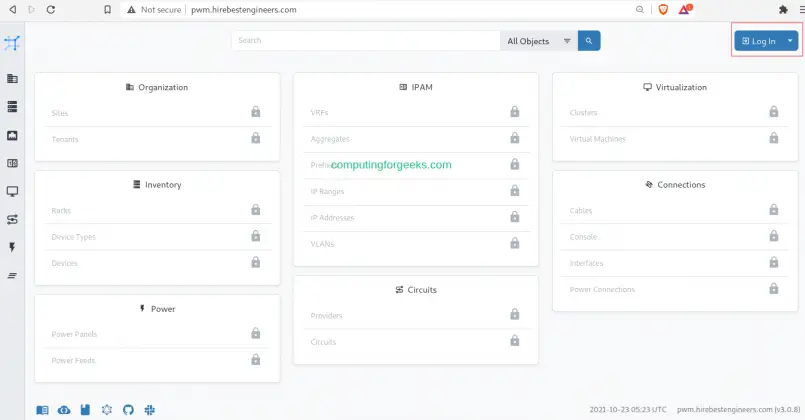This screenshot has height=420, width=805.
Task: Click inside the Search input field
Action: 365,41
